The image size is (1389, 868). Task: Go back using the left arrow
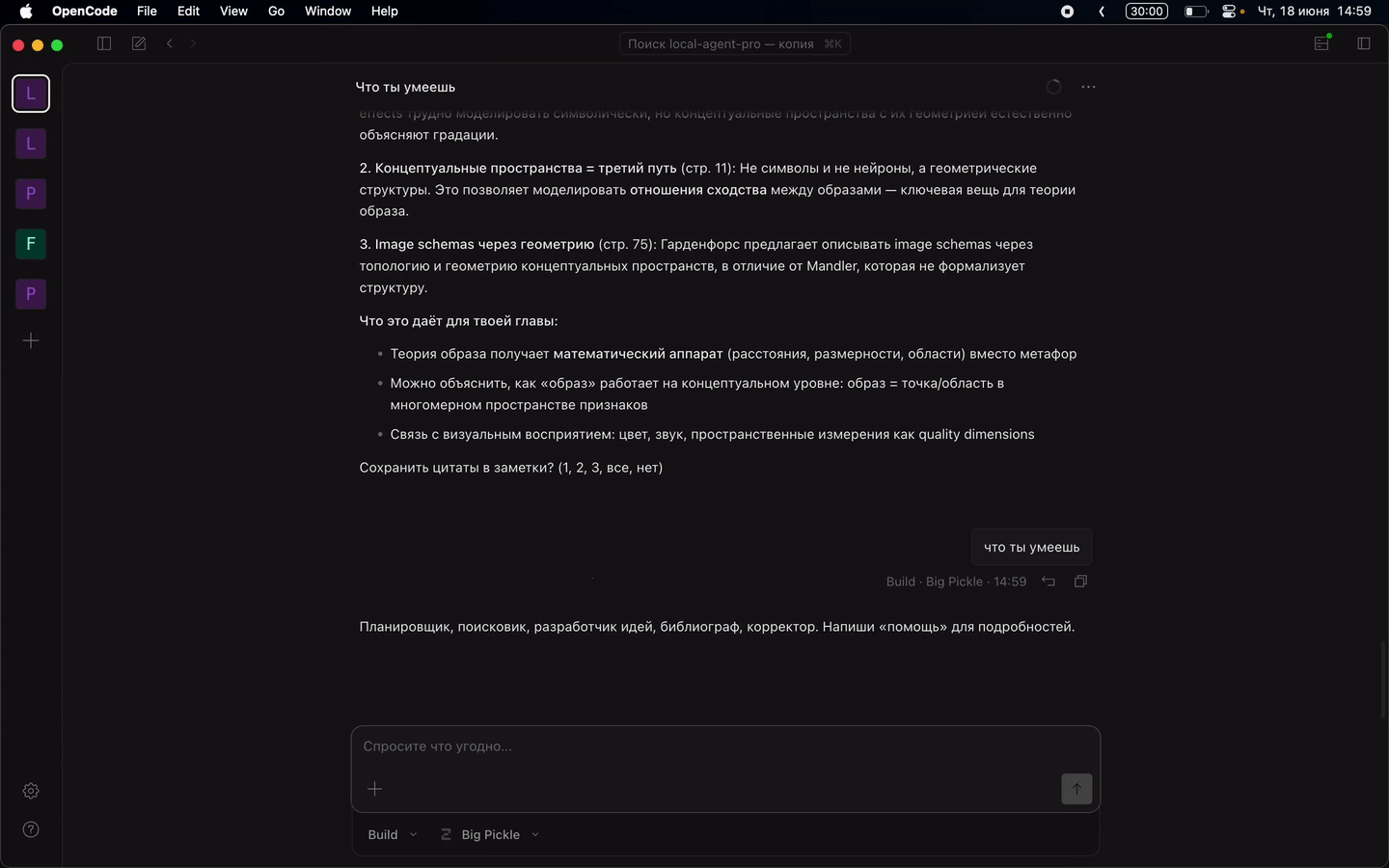pos(170,43)
